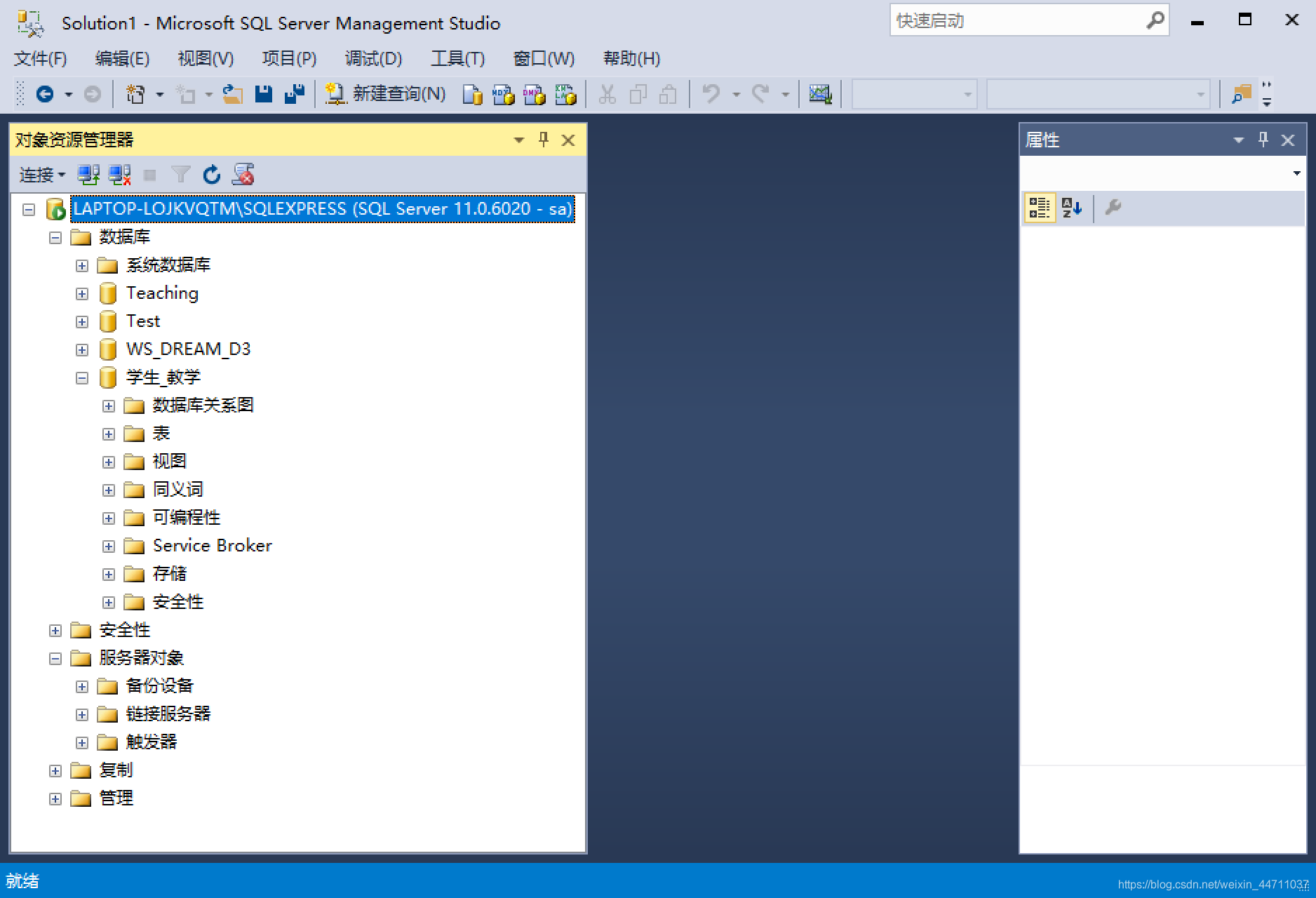Collapse the 服务器对象 folder
This screenshot has height=898, width=1316.
[55, 658]
